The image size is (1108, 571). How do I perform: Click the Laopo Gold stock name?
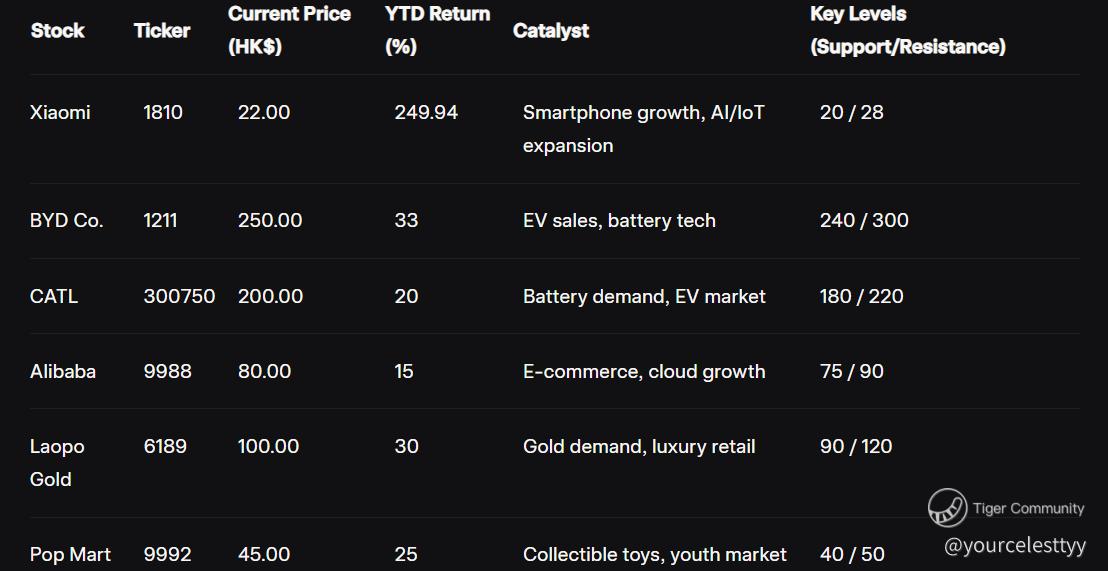(57, 463)
